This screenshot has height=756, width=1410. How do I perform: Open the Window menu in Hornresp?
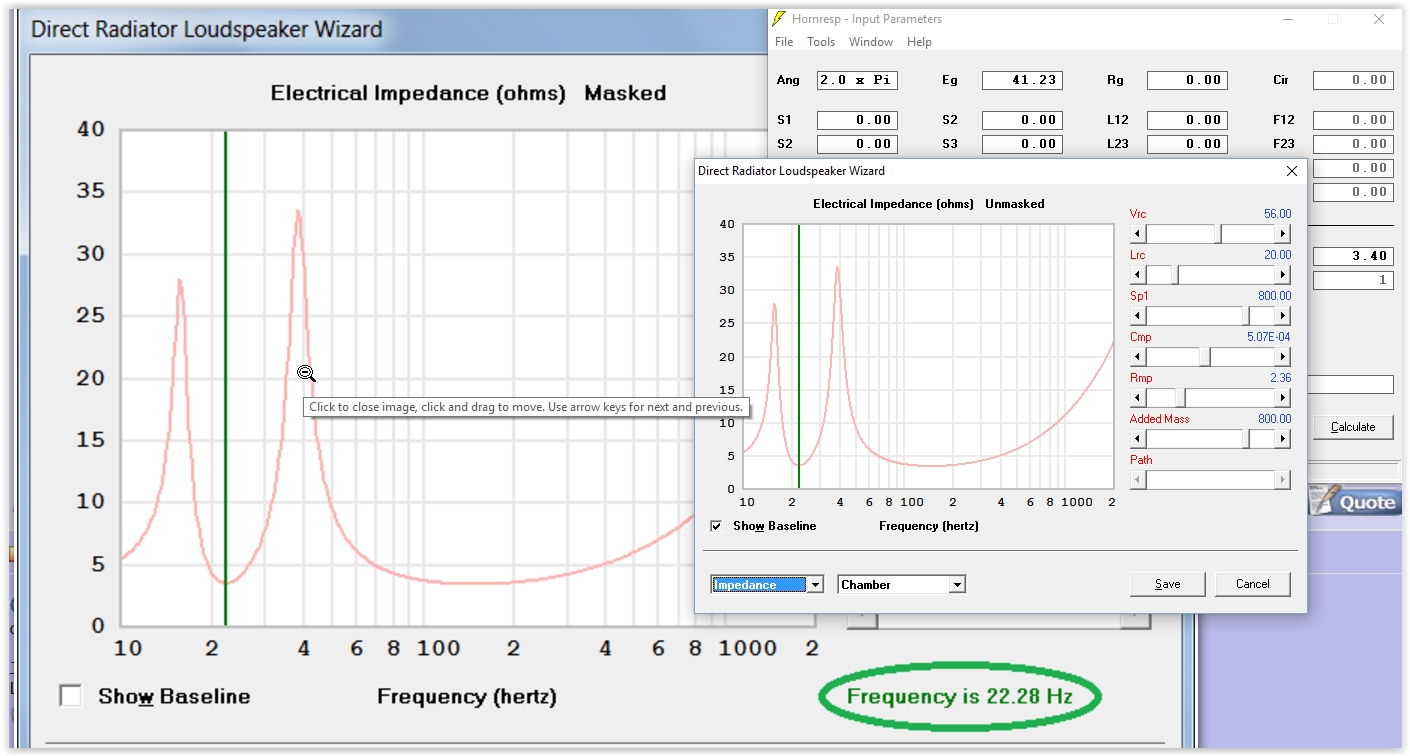871,42
